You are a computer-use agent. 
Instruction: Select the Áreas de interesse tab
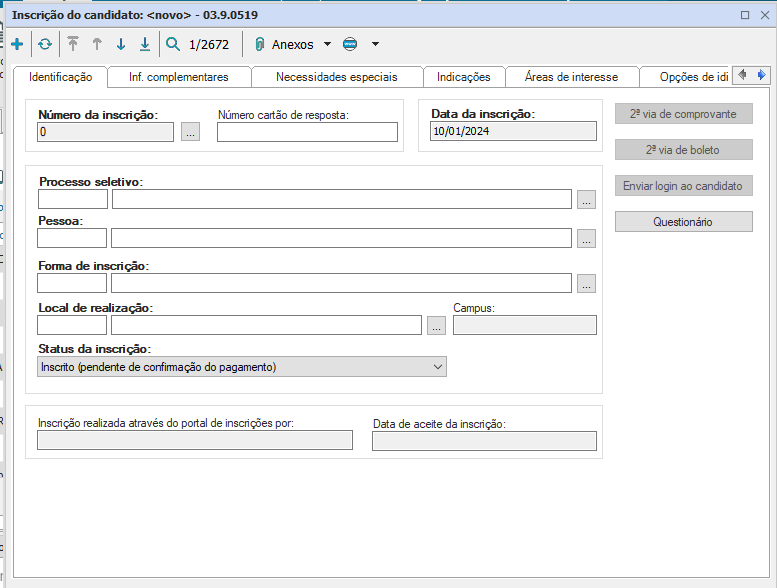pyautogui.click(x=570, y=77)
